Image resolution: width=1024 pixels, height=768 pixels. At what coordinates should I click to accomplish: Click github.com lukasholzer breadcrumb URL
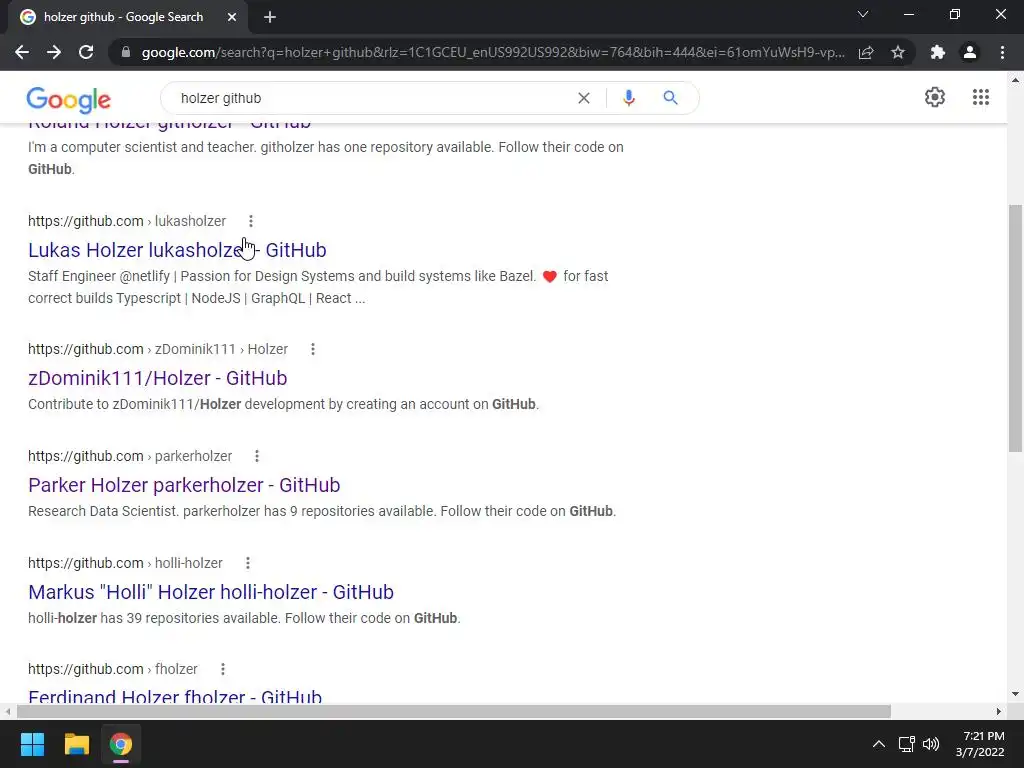pos(127,221)
